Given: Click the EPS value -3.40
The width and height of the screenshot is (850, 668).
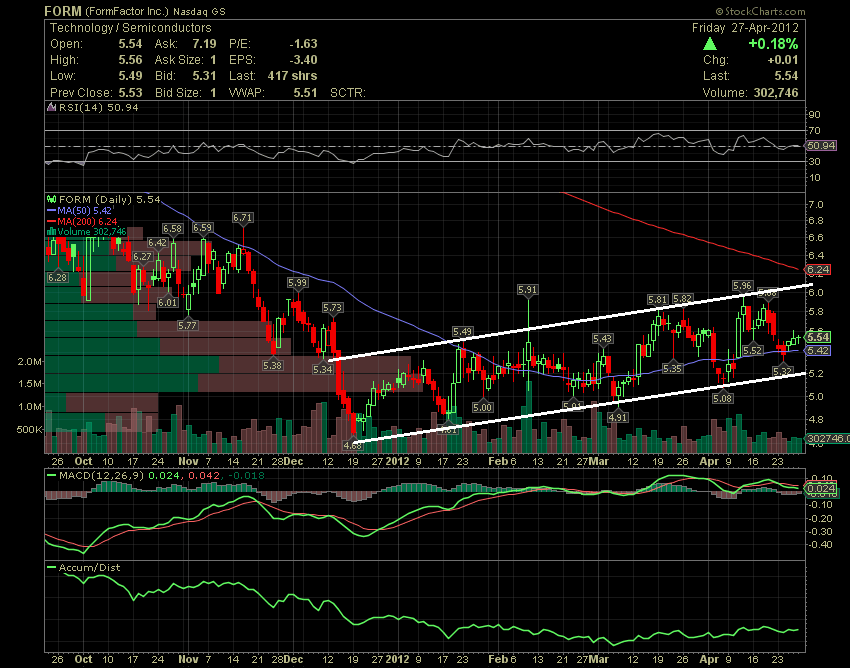Looking at the screenshot, I should point(303,60).
